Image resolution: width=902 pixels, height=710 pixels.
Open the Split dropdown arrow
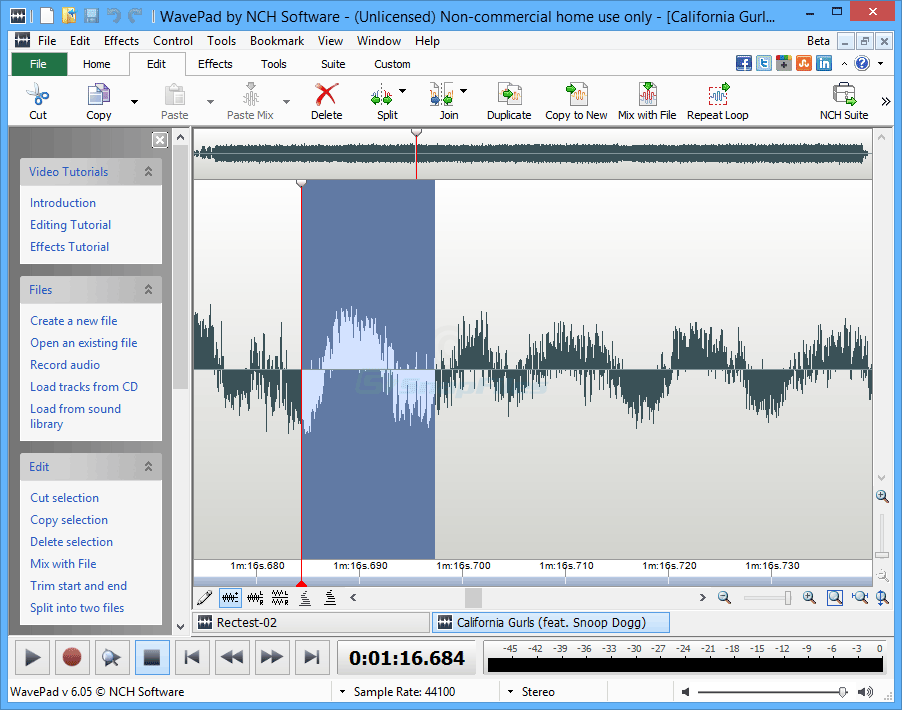(402, 90)
